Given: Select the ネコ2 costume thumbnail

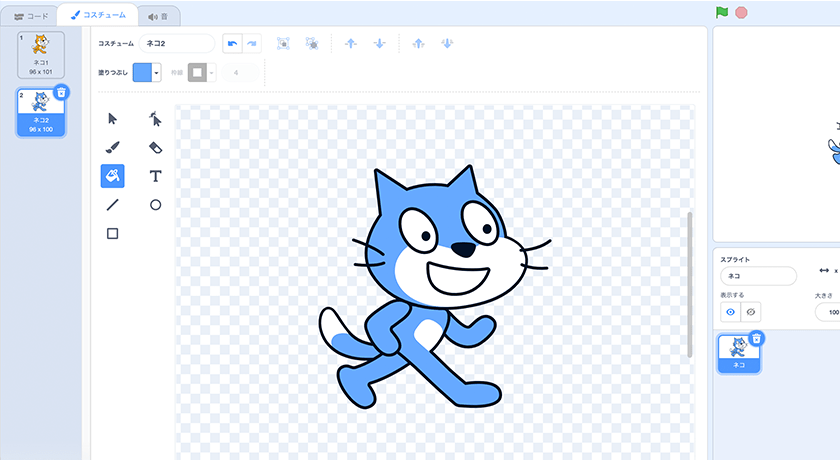Looking at the screenshot, I should click(41, 113).
